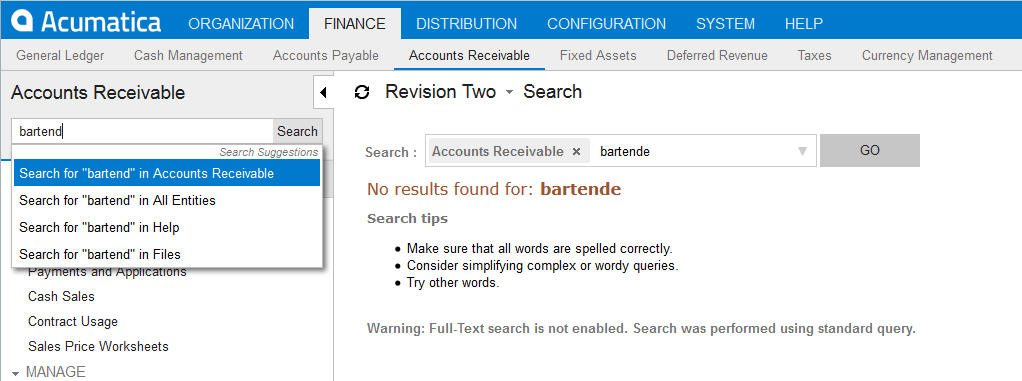This screenshot has height=381, width=1022.
Task: Switch to the Cash Management tab
Action: click(x=188, y=56)
